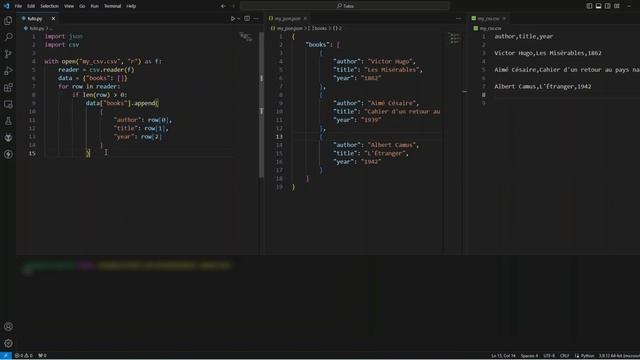This screenshot has width=640, height=360.
Task: Go forward with the navigation arrow
Action: [x=233, y=6]
